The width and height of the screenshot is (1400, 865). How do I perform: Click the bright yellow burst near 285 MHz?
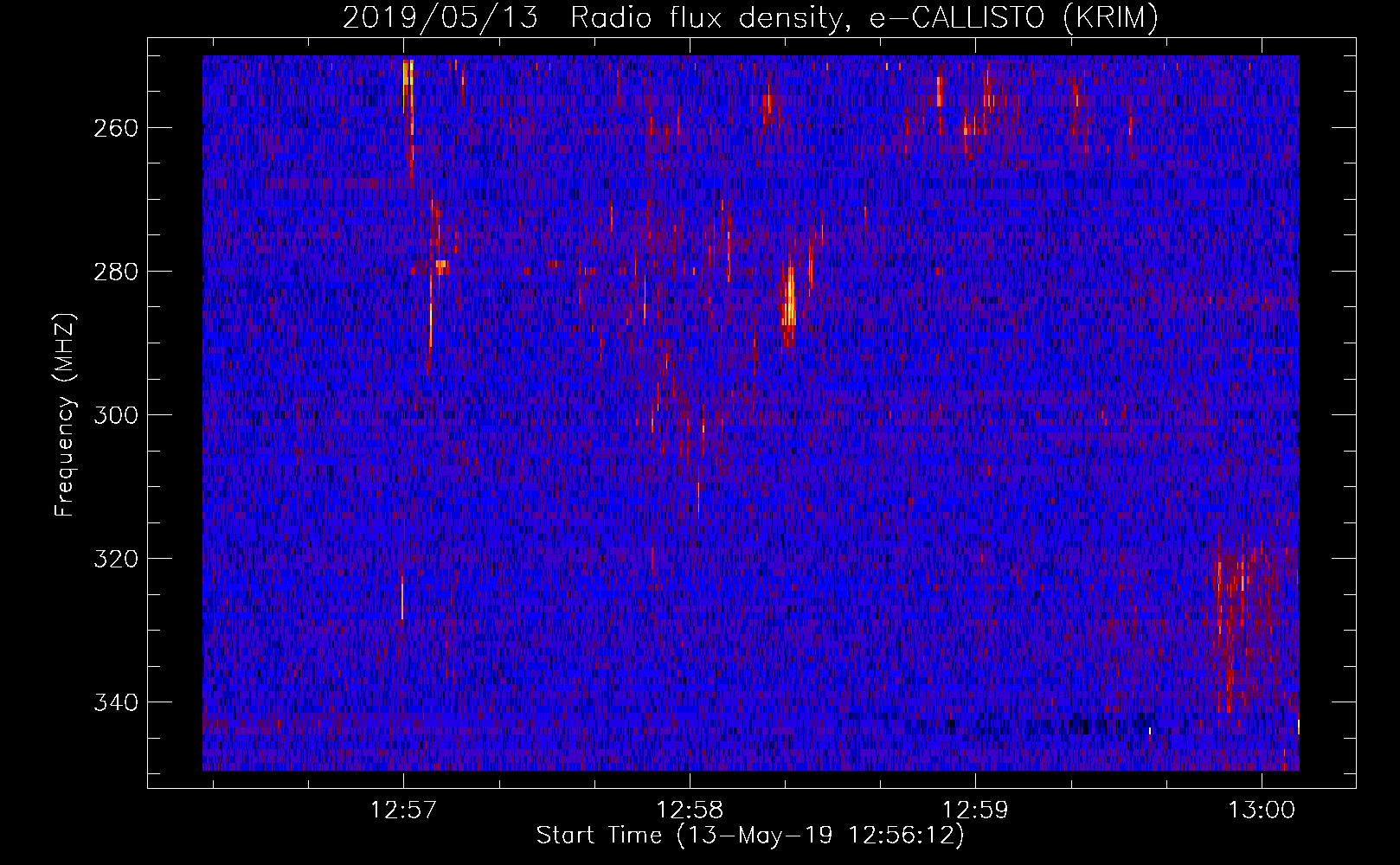click(788, 298)
